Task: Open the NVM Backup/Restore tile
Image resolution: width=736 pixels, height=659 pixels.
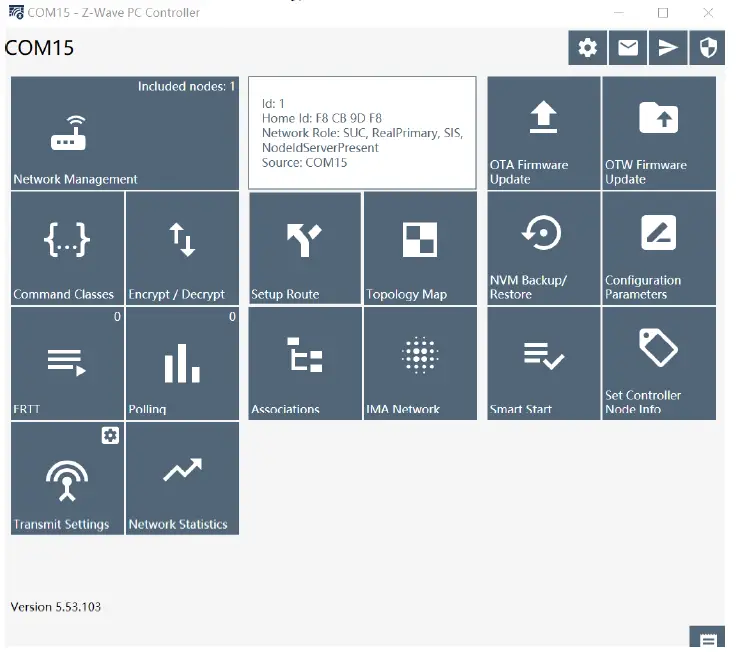Action: pos(544,248)
